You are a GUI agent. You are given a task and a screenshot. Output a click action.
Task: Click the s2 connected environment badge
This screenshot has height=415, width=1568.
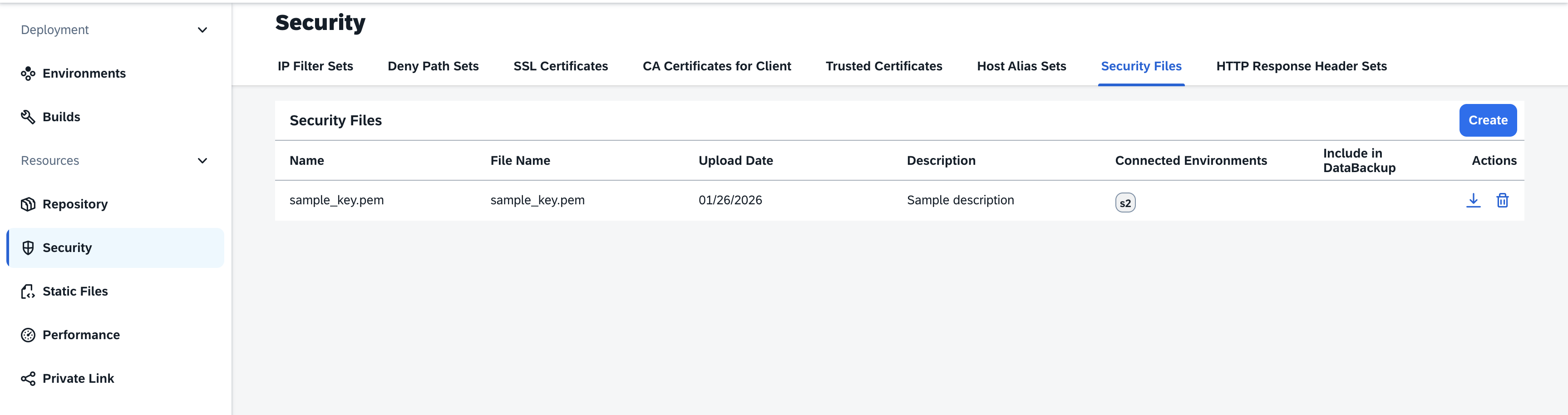pos(1125,202)
